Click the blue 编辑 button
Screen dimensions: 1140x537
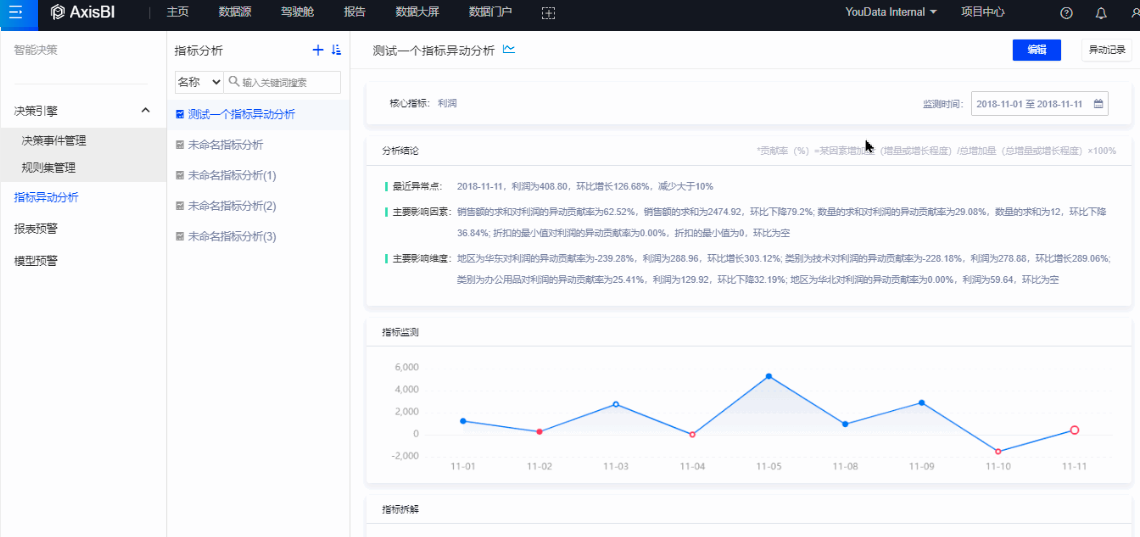[1036, 50]
